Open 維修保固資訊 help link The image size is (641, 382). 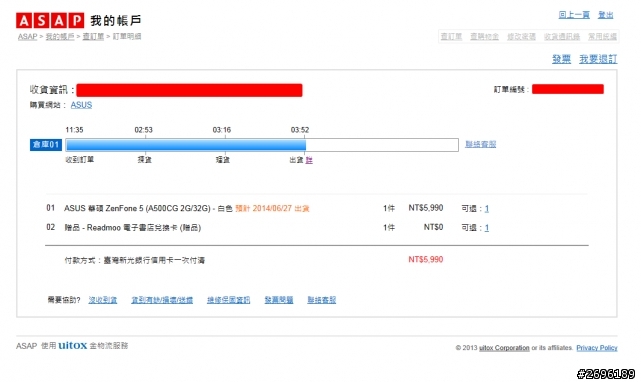tap(229, 300)
